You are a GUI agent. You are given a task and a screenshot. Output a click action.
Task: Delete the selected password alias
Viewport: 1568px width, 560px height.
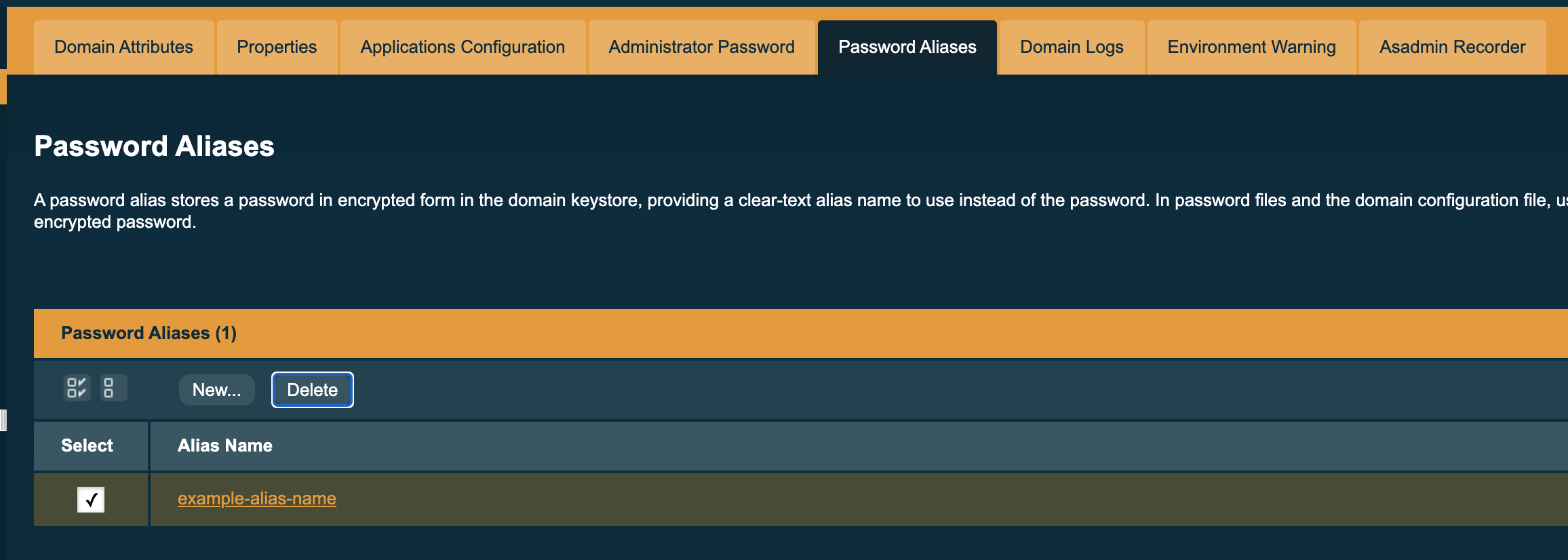[312, 389]
